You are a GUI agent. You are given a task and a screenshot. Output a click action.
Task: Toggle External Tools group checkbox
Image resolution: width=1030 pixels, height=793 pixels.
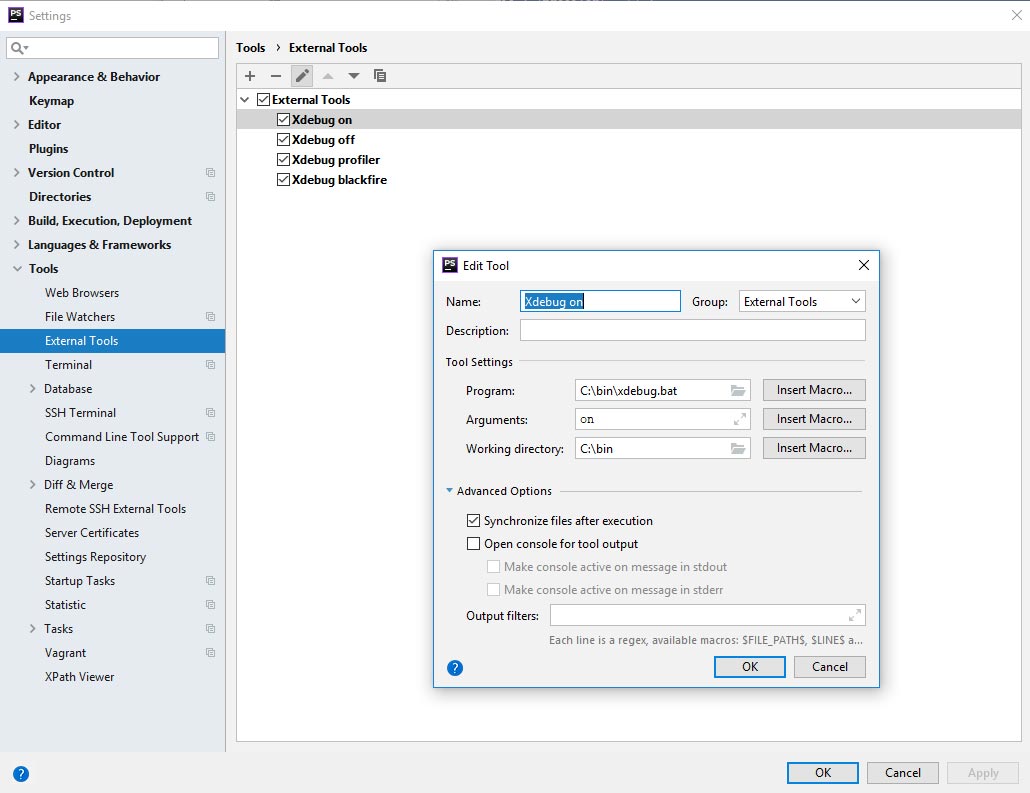pyautogui.click(x=263, y=99)
